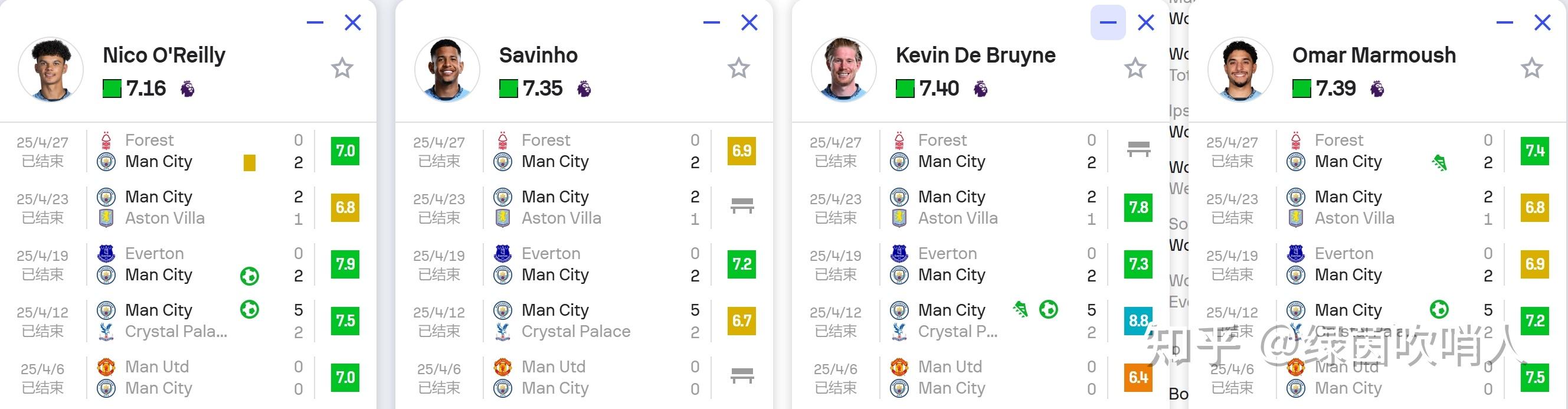The width and height of the screenshot is (1568, 409).
Task: Open De Bruyne's 8.8 rating badge
Action: click(x=1138, y=320)
